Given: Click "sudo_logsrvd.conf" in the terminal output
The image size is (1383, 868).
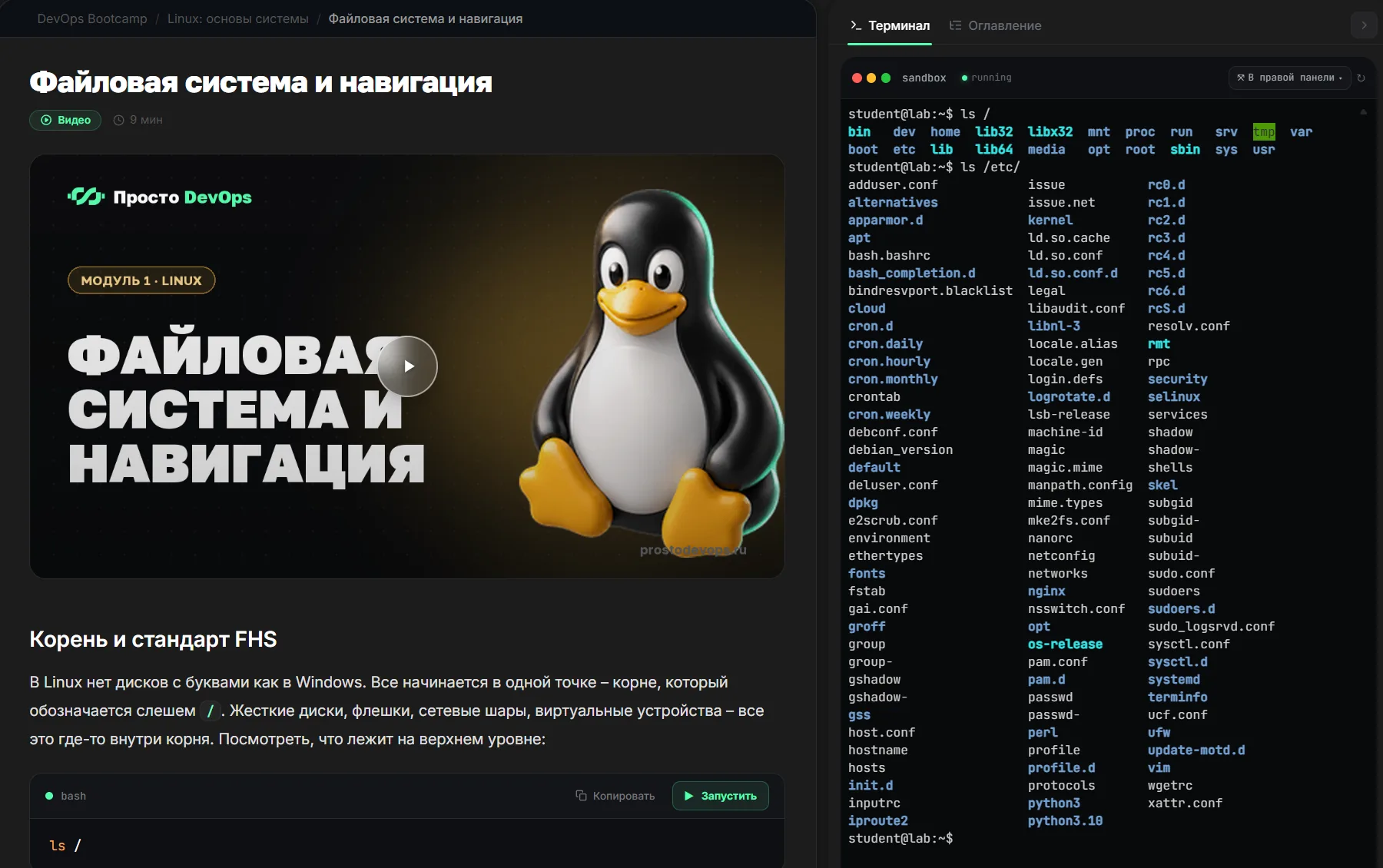Looking at the screenshot, I should pyautogui.click(x=1212, y=627).
